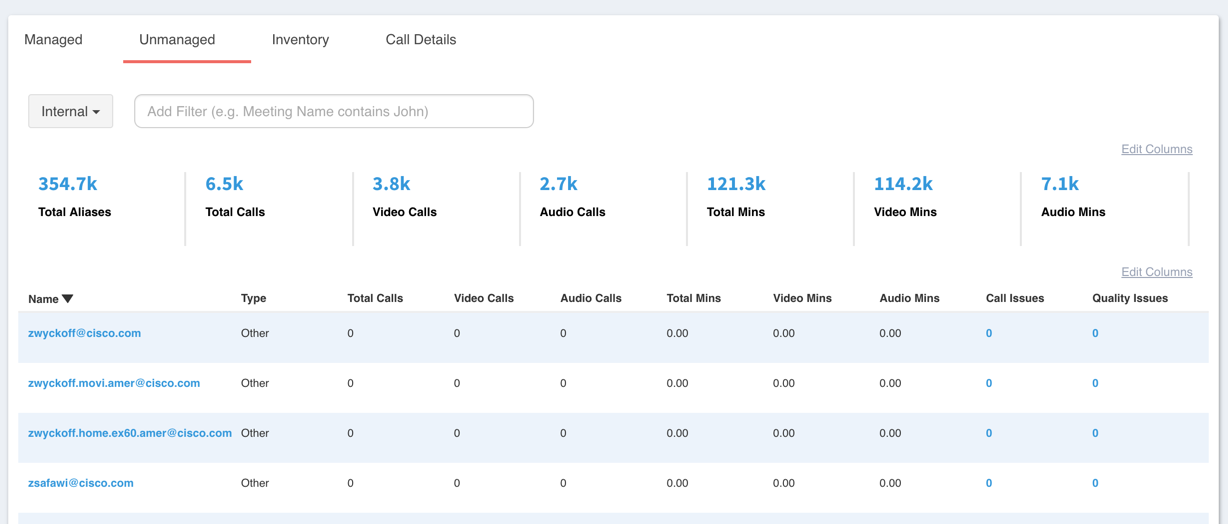Screen dimensions: 1228x524
Task: Click the Add Filter input field
Action: point(334,111)
